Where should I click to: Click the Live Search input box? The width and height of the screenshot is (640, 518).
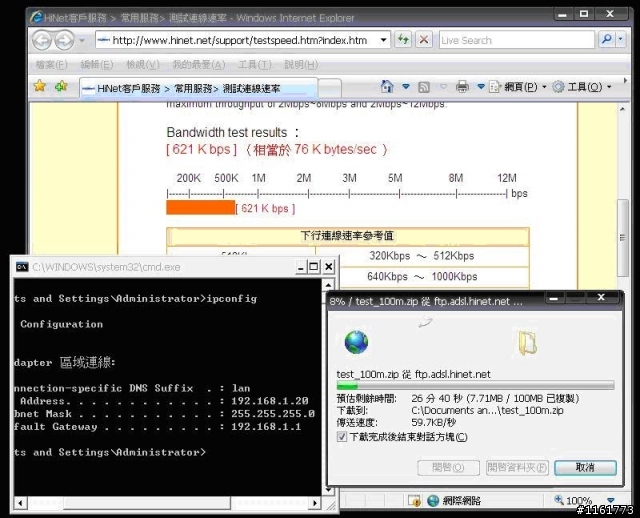(517, 40)
